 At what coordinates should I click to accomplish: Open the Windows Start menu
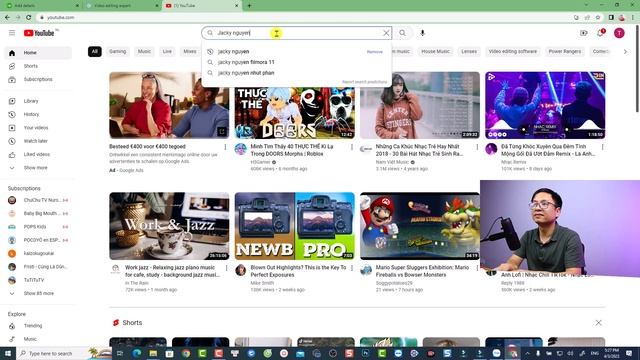[x=8, y=353]
